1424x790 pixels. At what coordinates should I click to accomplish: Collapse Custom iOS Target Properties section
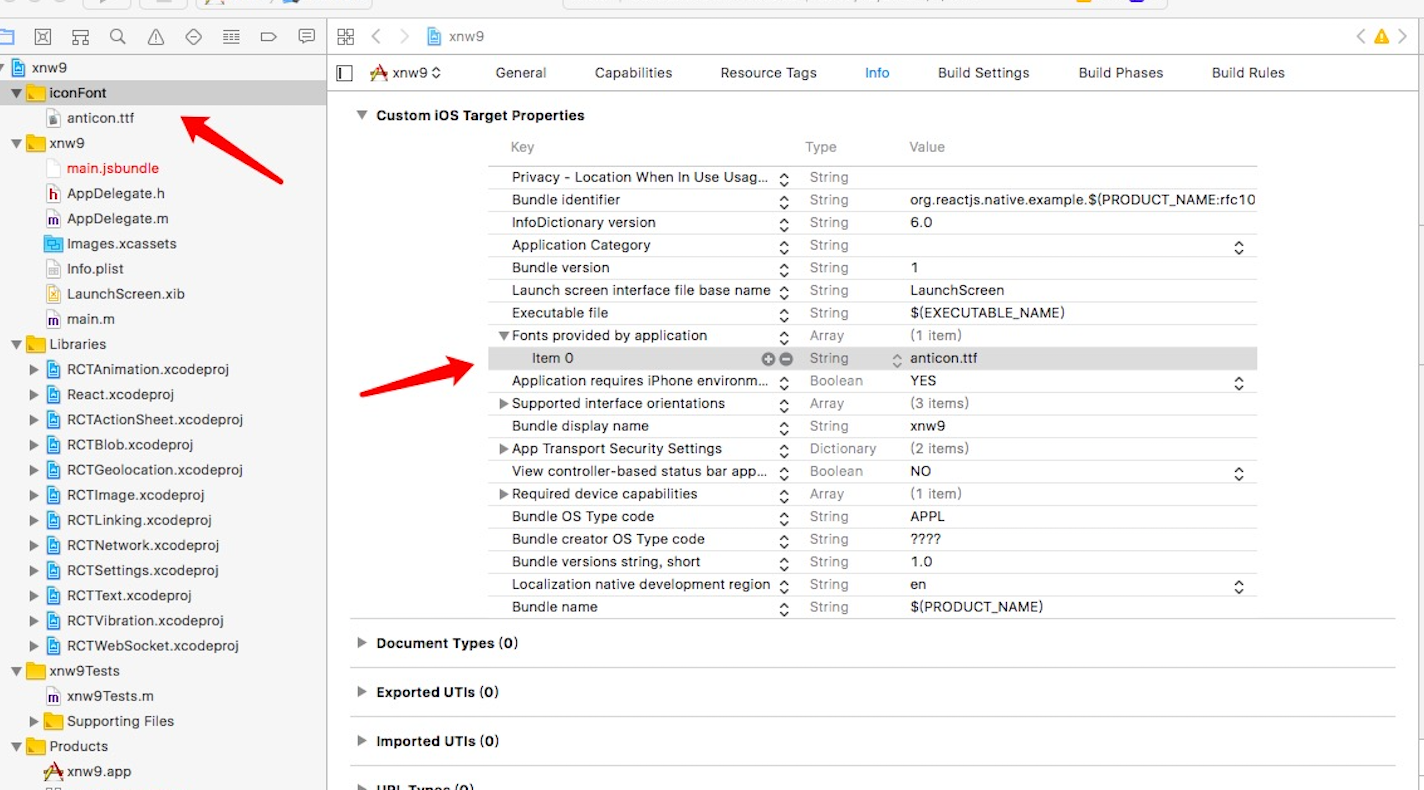(362, 115)
